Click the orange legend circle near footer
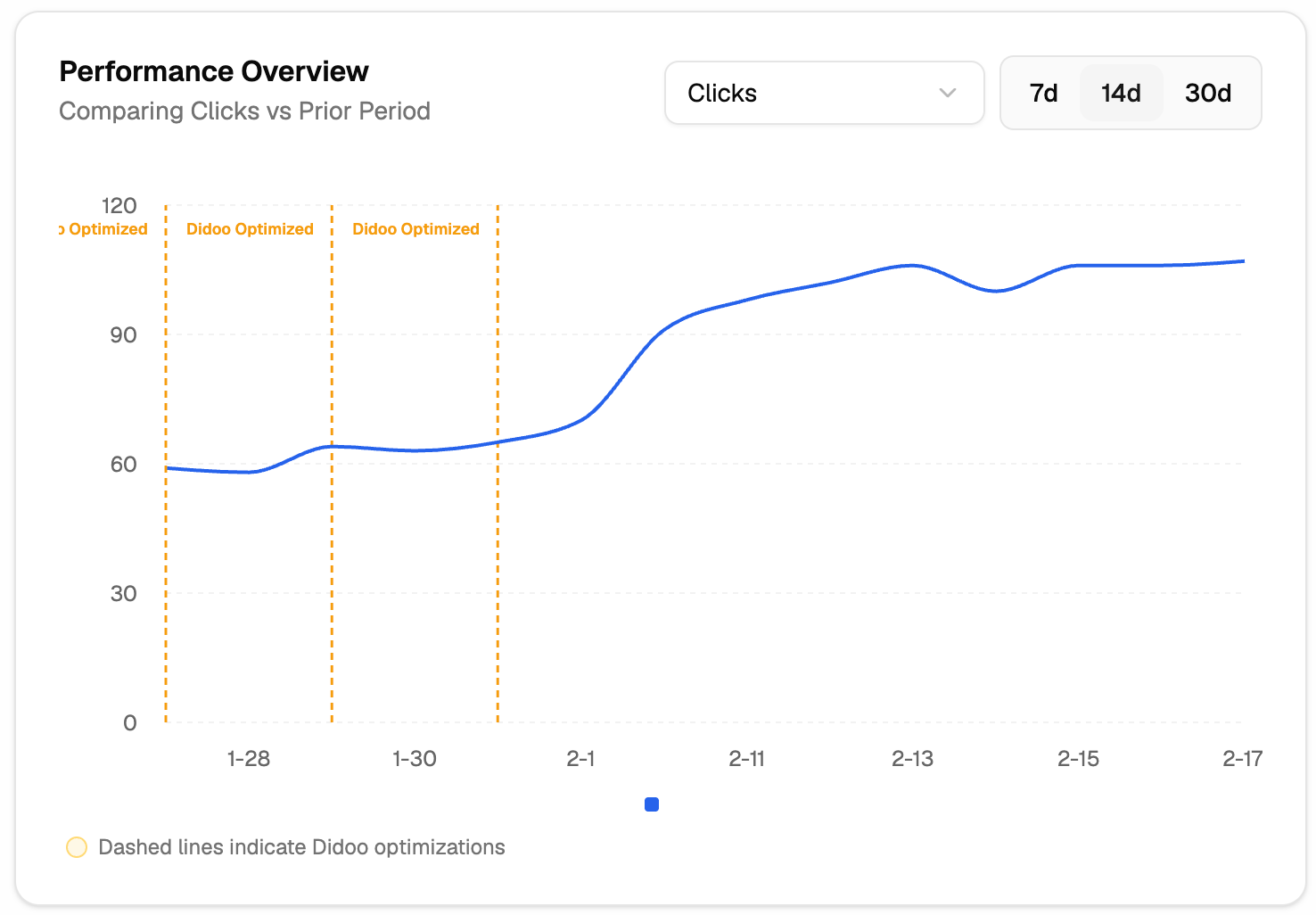The height and width of the screenshot is (915, 1316). 77,847
